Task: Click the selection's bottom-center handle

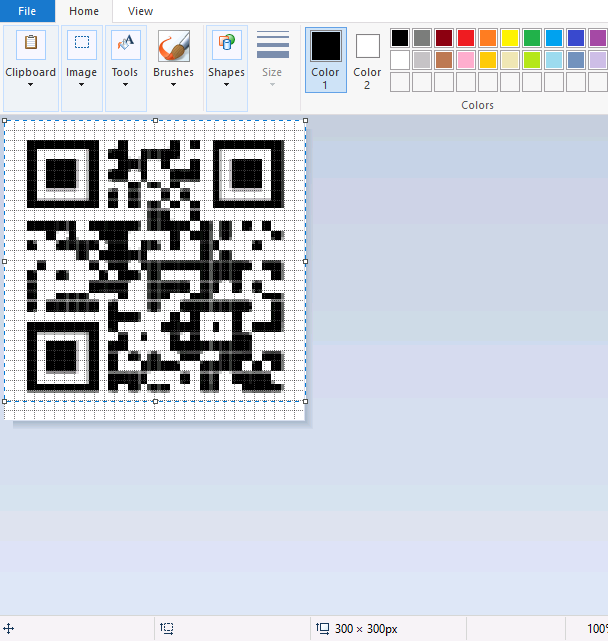Action: tap(155, 401)
